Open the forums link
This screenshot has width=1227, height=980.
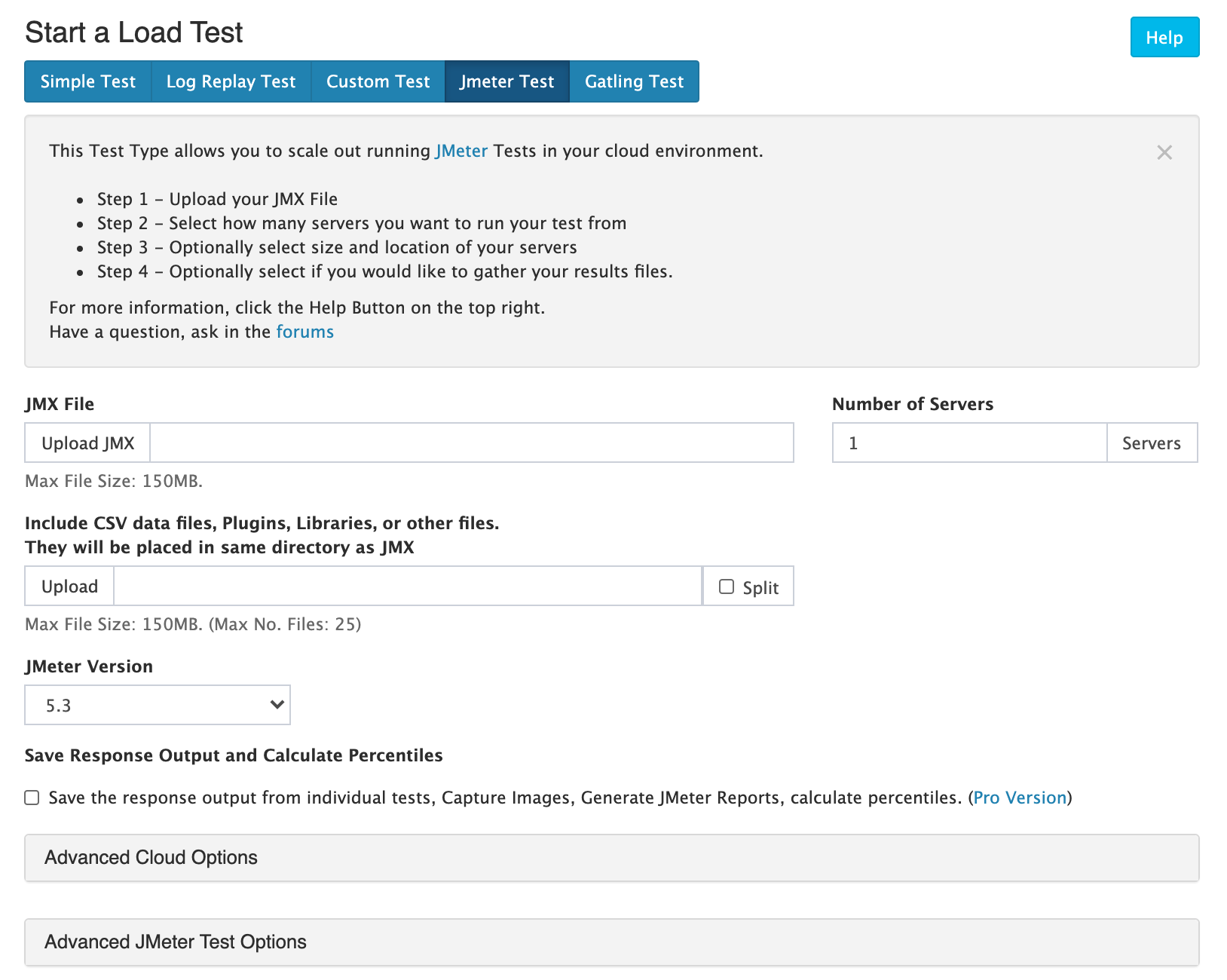(305, 332)
